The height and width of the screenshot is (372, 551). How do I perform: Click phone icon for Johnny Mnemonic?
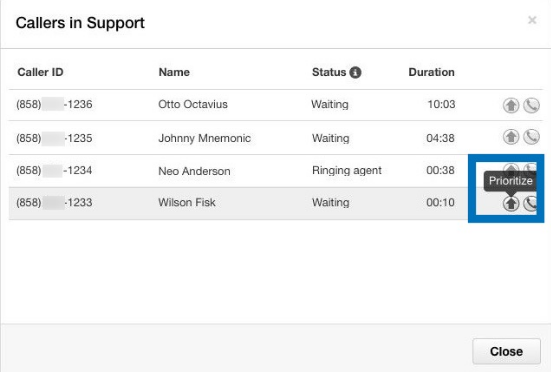click(531, 137)
